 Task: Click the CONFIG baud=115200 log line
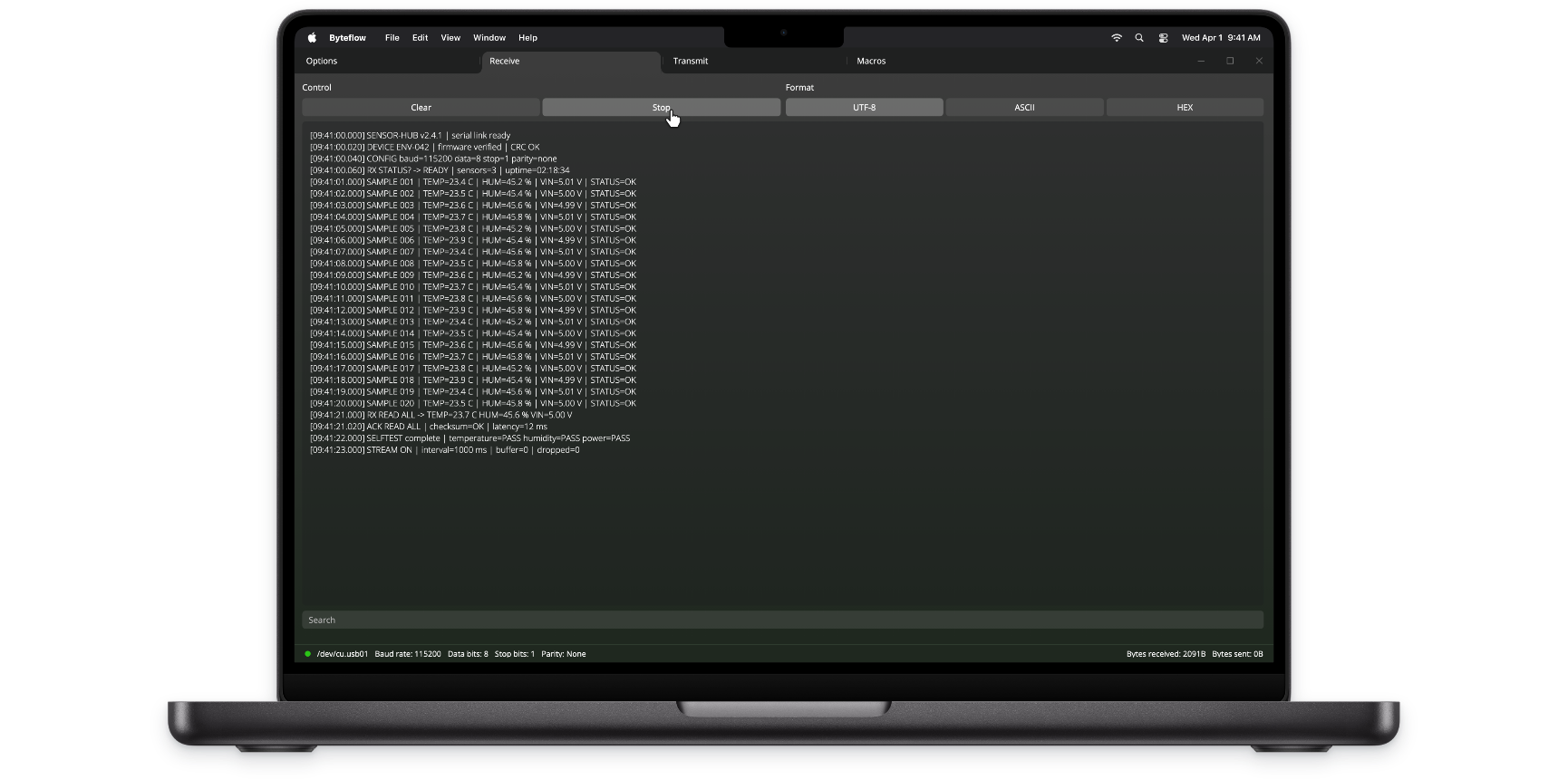point(433,159)
